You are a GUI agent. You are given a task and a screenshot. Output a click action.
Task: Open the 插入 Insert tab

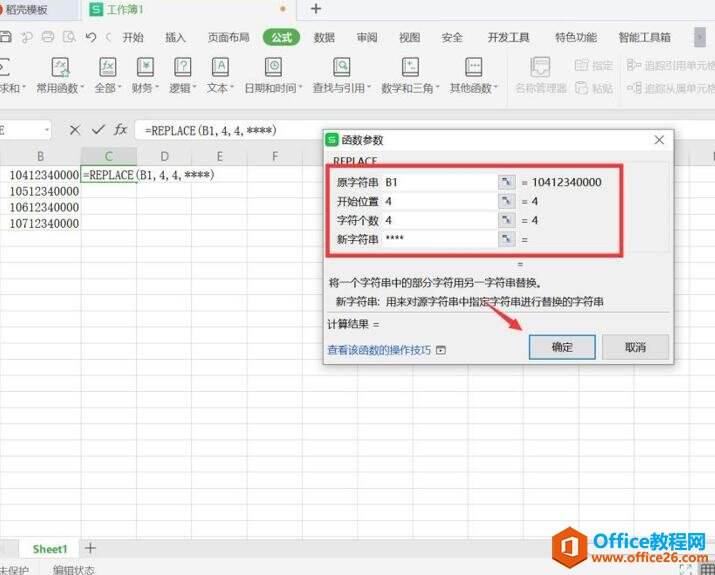coord(175,37)
